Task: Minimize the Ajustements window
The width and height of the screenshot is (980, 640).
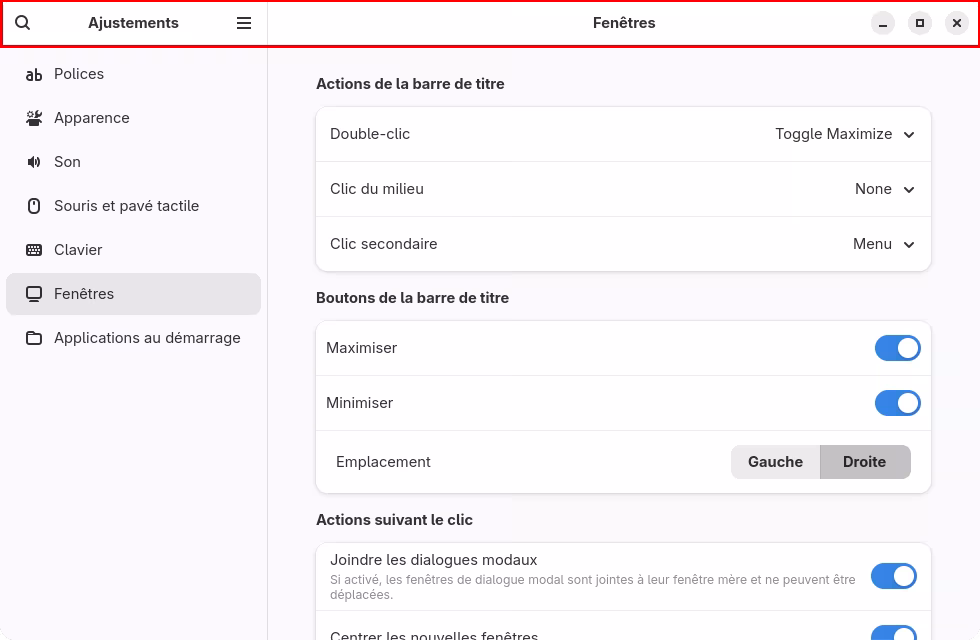Action: coord(882,24)
